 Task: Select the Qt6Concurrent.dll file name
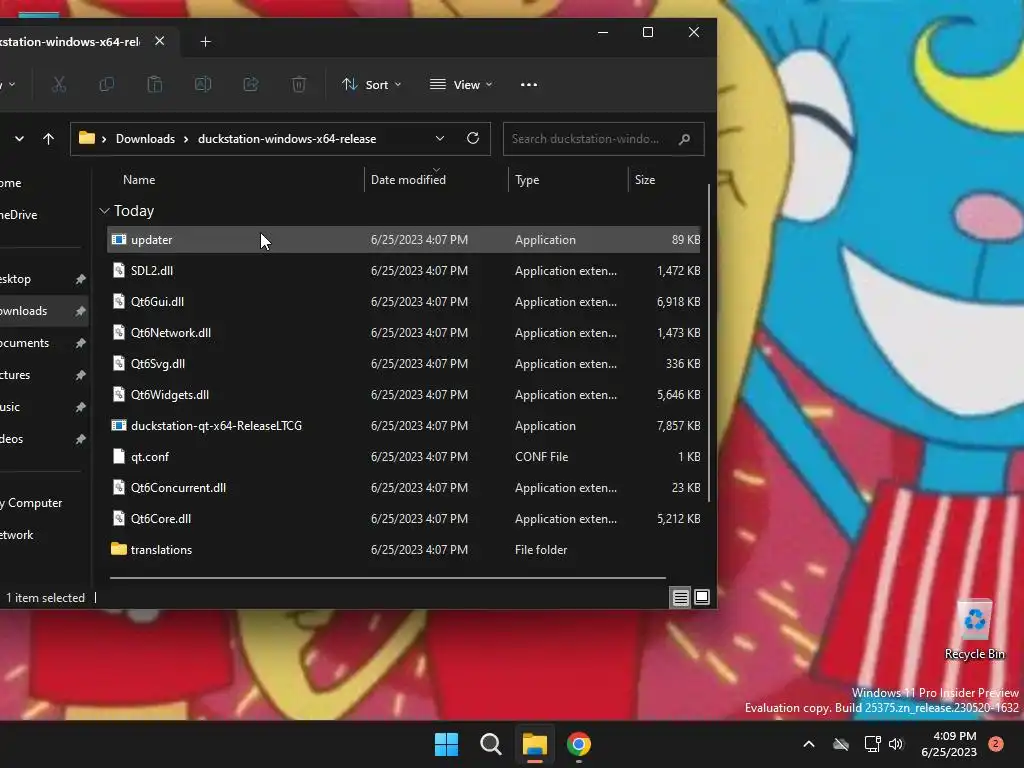coord(178,488)
